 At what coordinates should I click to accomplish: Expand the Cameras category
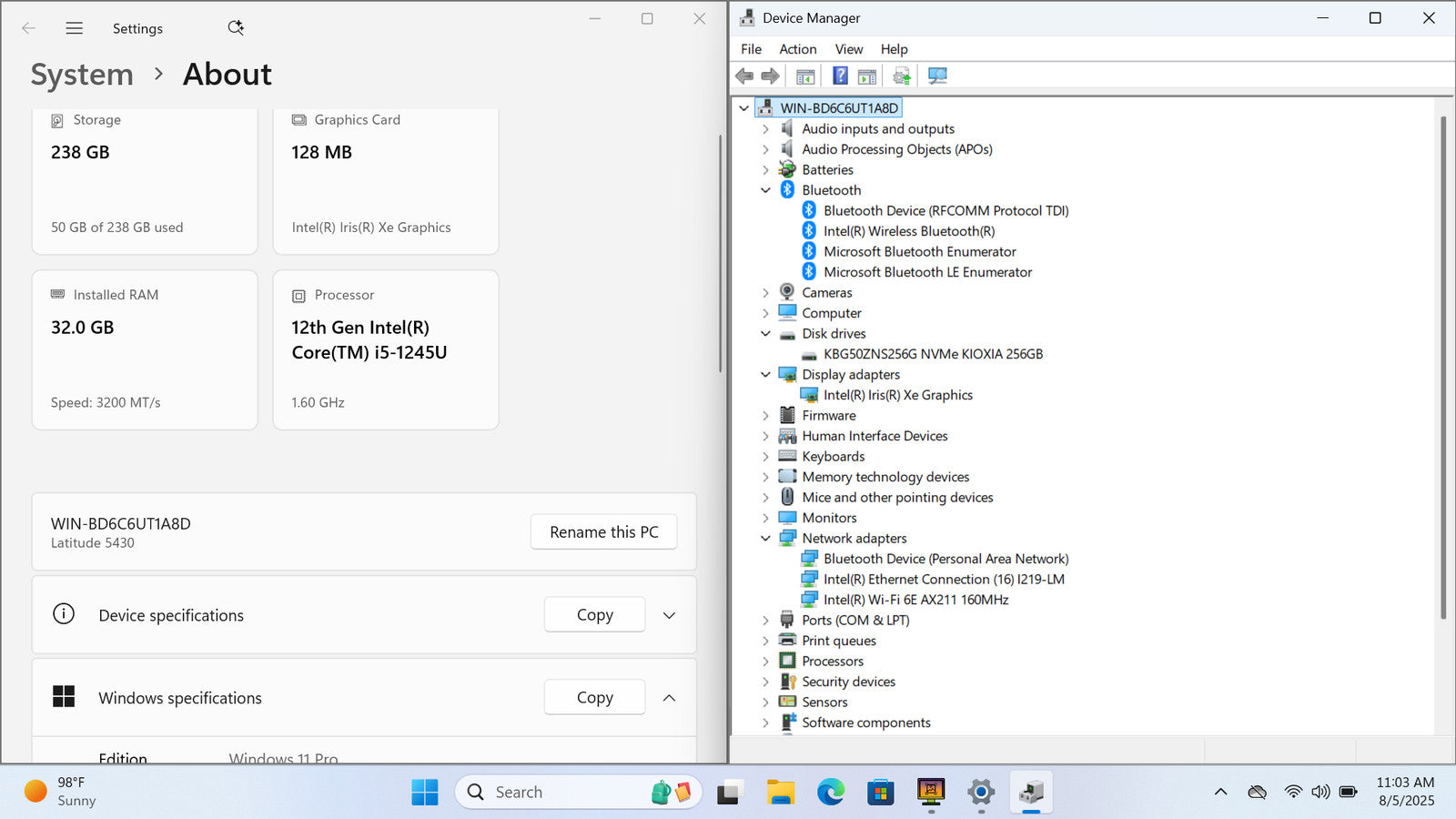[765, 293]
